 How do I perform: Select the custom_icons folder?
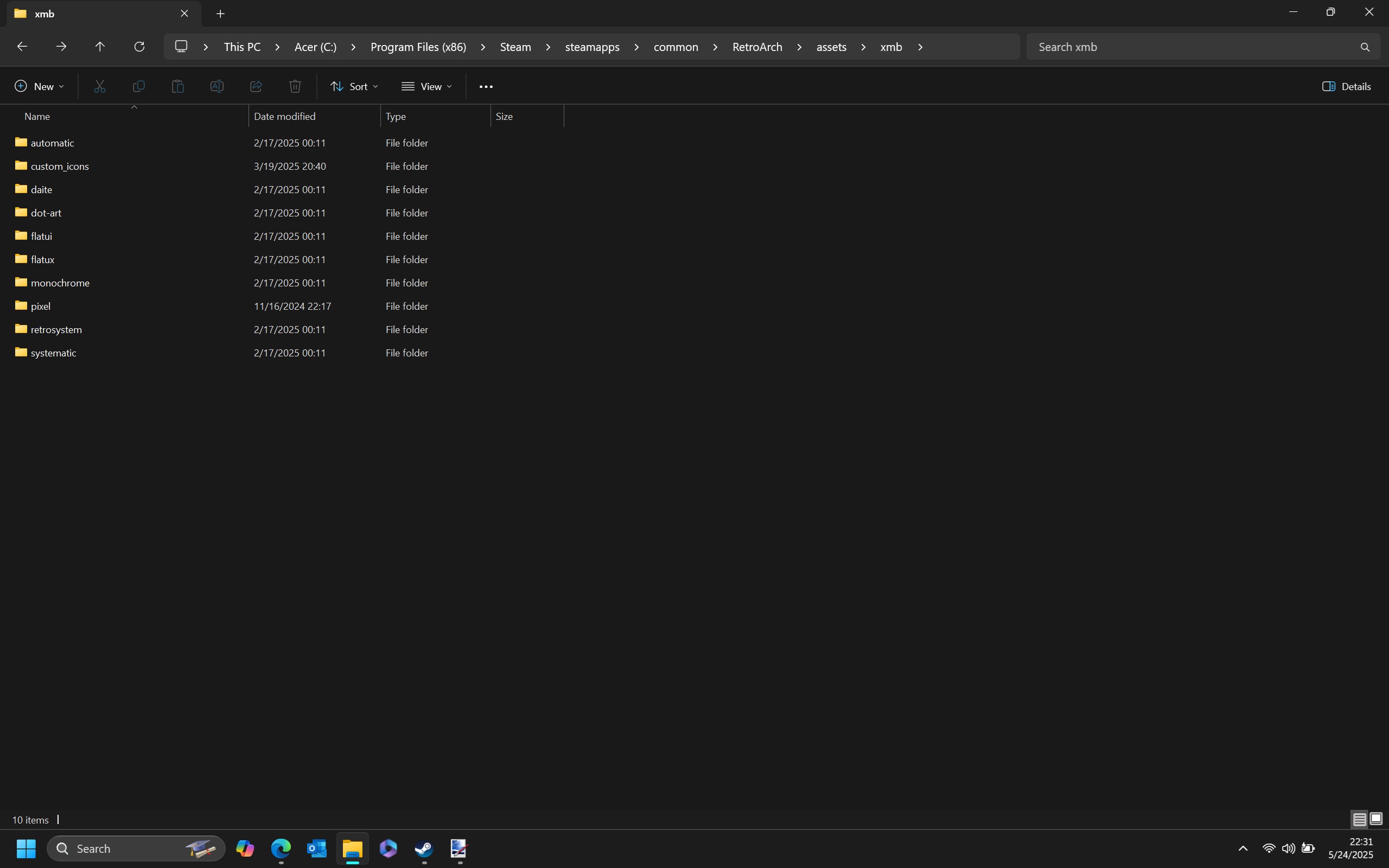pos(60,167)
